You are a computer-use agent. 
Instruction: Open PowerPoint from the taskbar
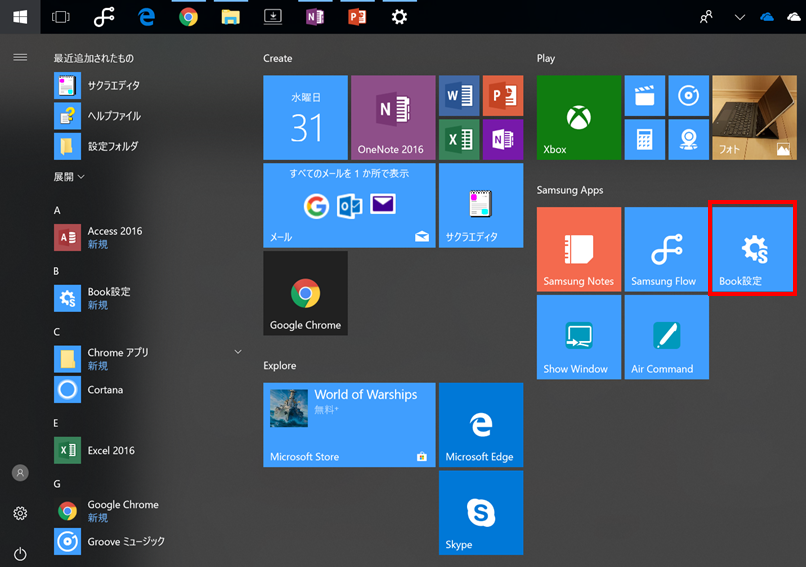coord(357,17)
